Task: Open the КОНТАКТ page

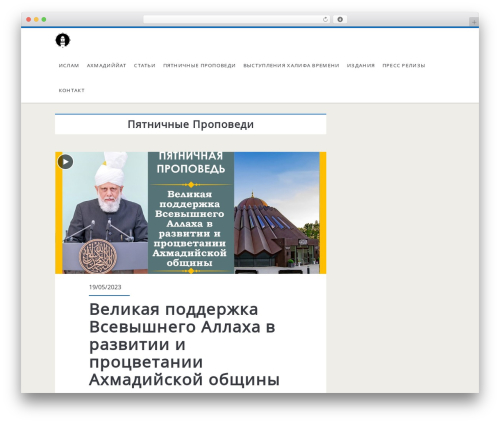Action: 72,90
